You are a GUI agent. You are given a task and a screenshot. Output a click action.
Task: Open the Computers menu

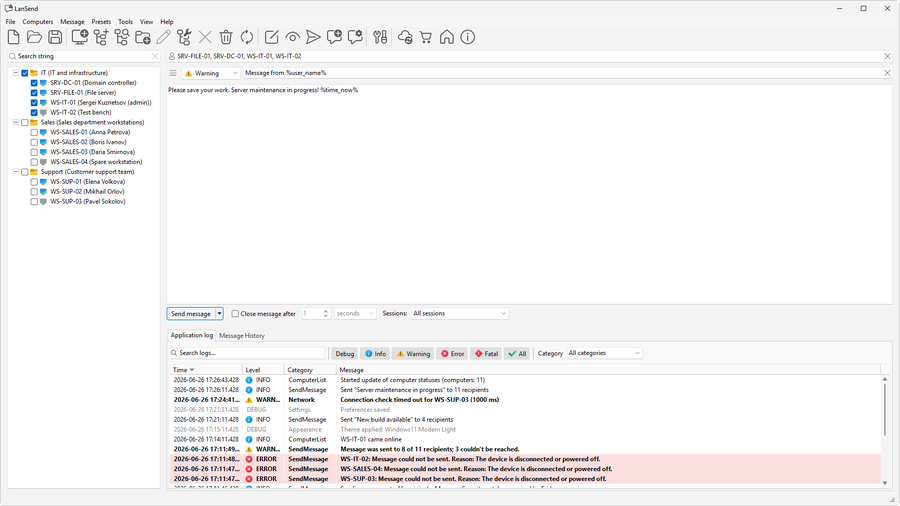[x=38, y=22]
